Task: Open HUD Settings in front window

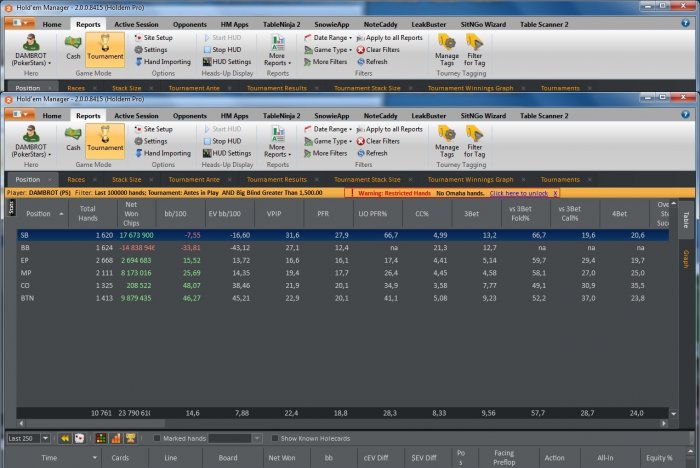Action: [x=227, y=153]
